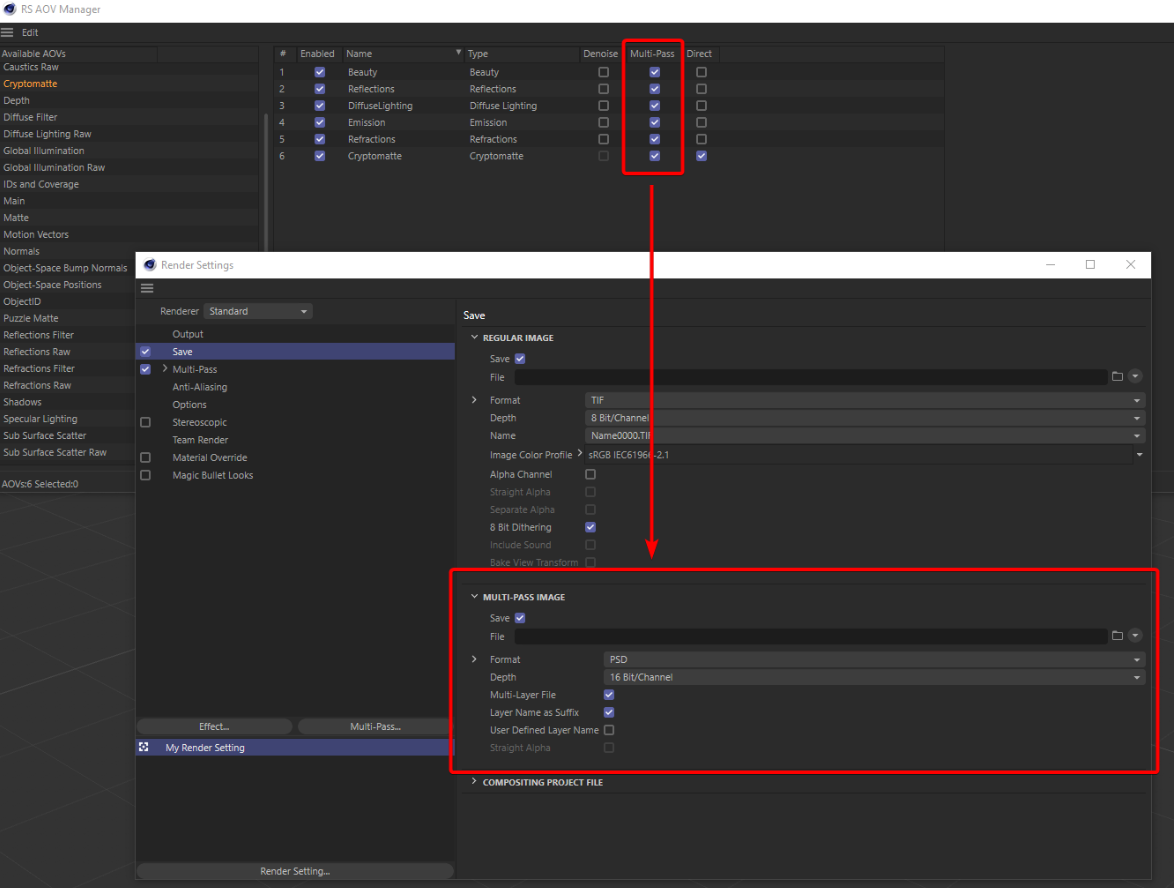1174x888 pixels.
Task: Click the Cinema 4D icon in Render Settings titlebar
Action: click(x=149, y=264)
